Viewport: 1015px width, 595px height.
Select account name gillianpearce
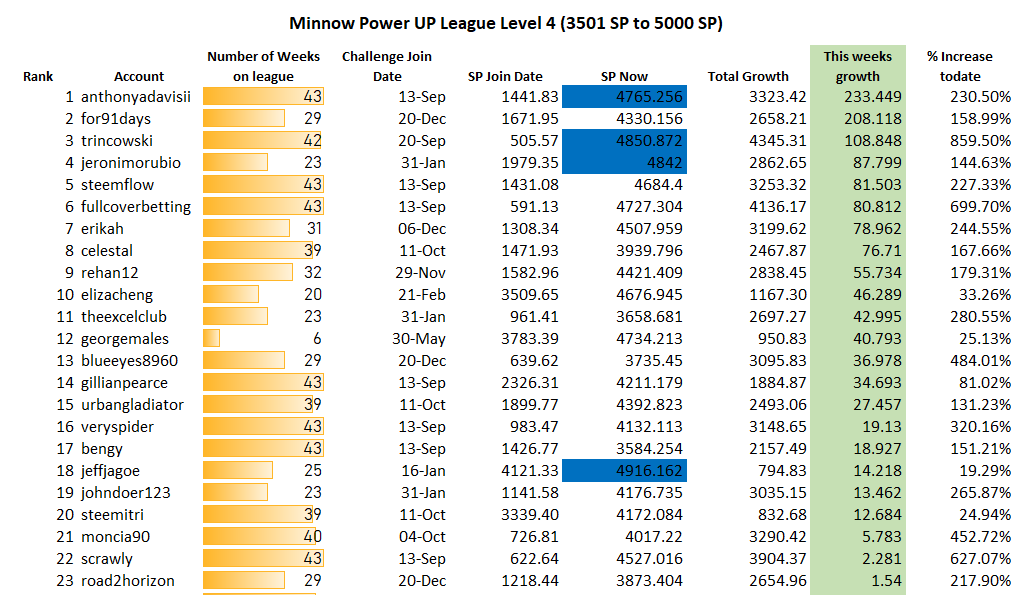(x=124, y=383)
